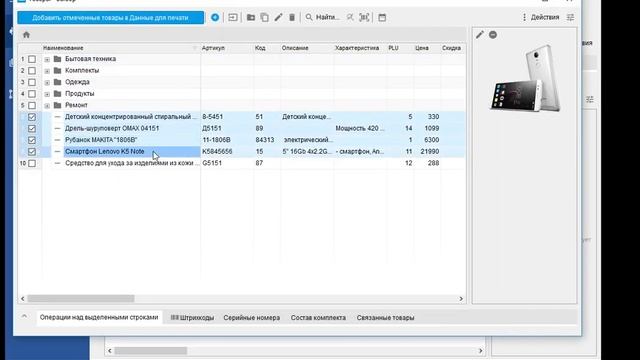640x360 pixels.
Task: Click the Найти search button
Action: [x=322, y=17]
